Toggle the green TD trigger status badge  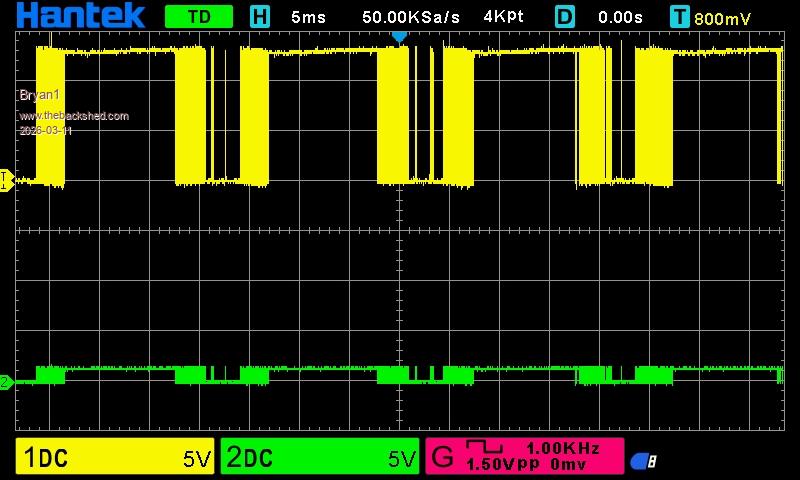coord(198,17)
